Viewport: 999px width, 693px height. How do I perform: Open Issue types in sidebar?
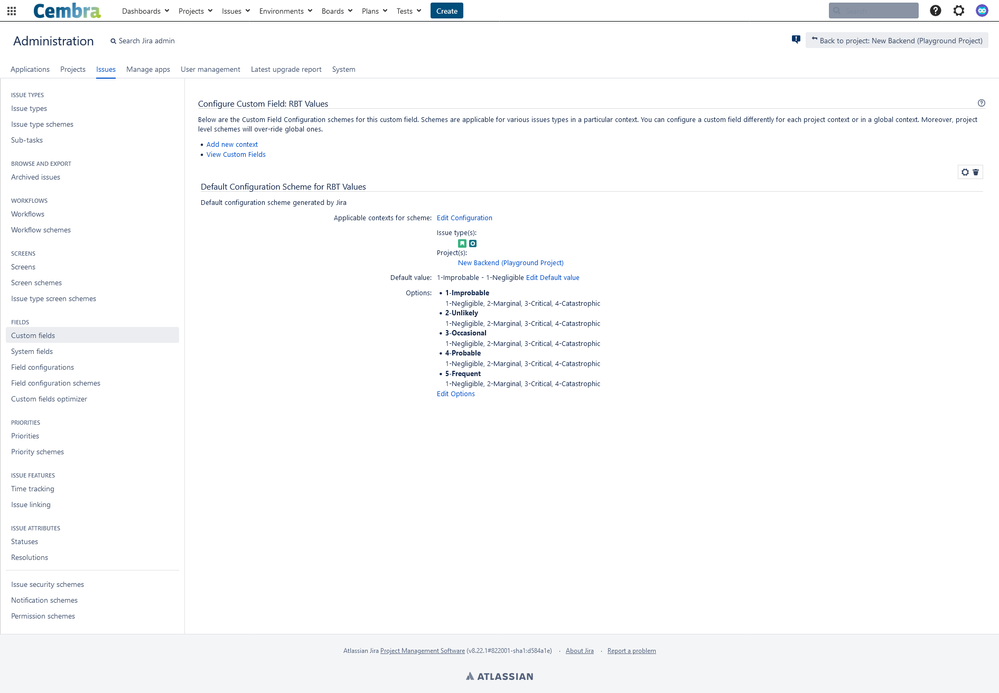[29, 109]
